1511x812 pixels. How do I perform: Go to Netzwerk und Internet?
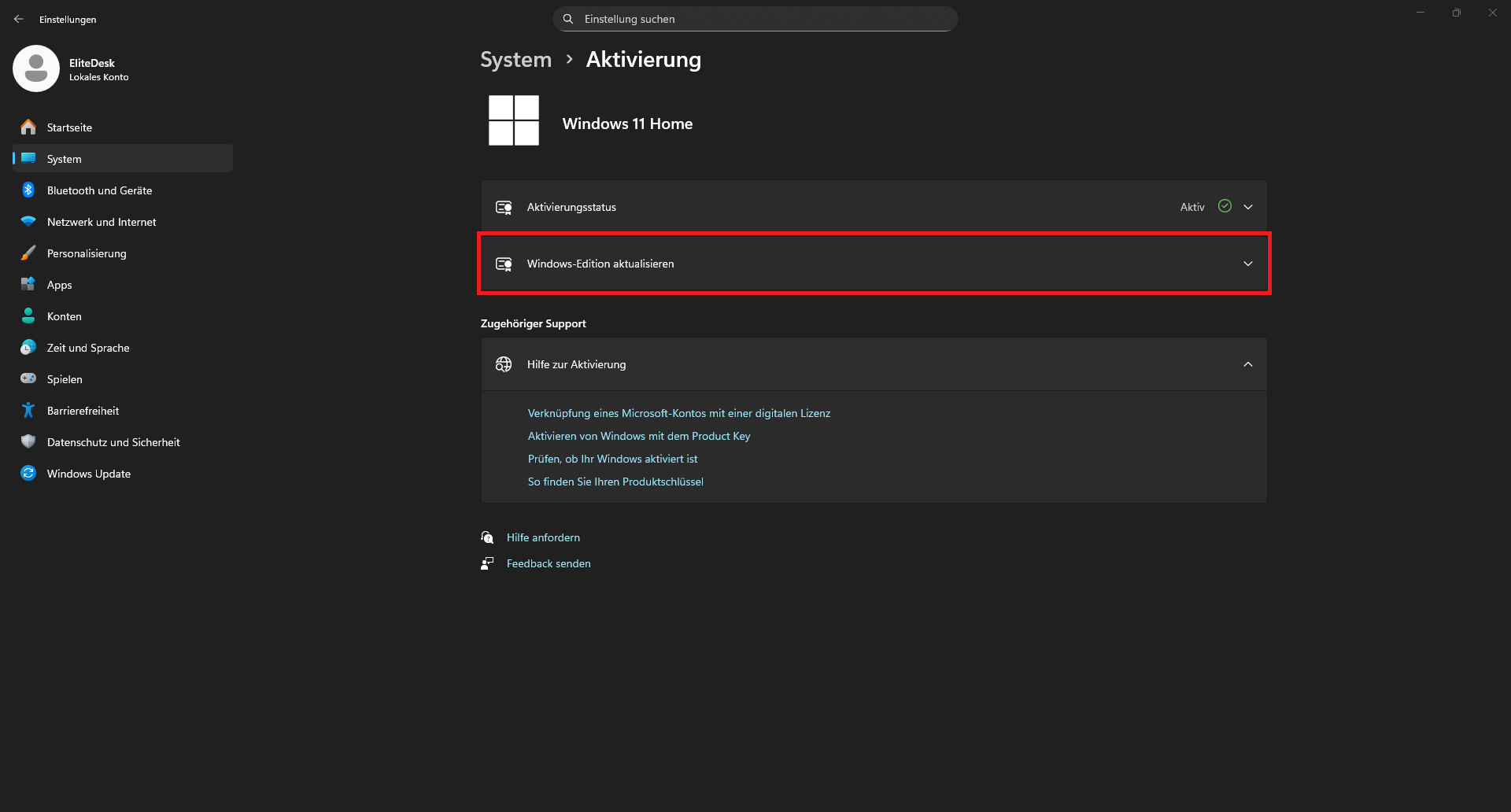point(123,221)
